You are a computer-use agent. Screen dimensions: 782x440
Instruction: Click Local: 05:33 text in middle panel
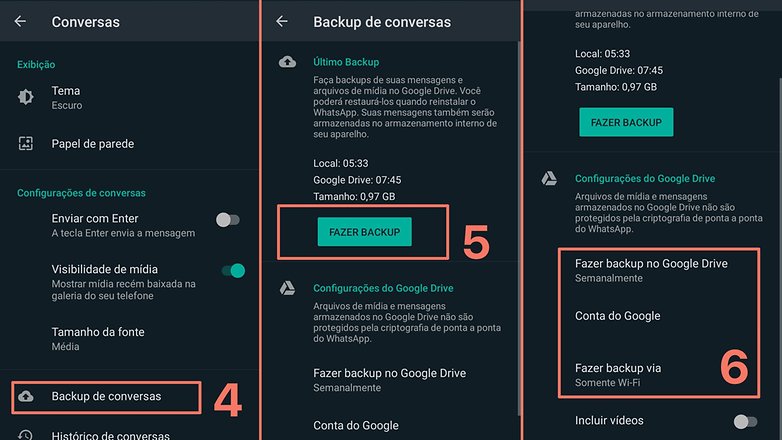341,163
